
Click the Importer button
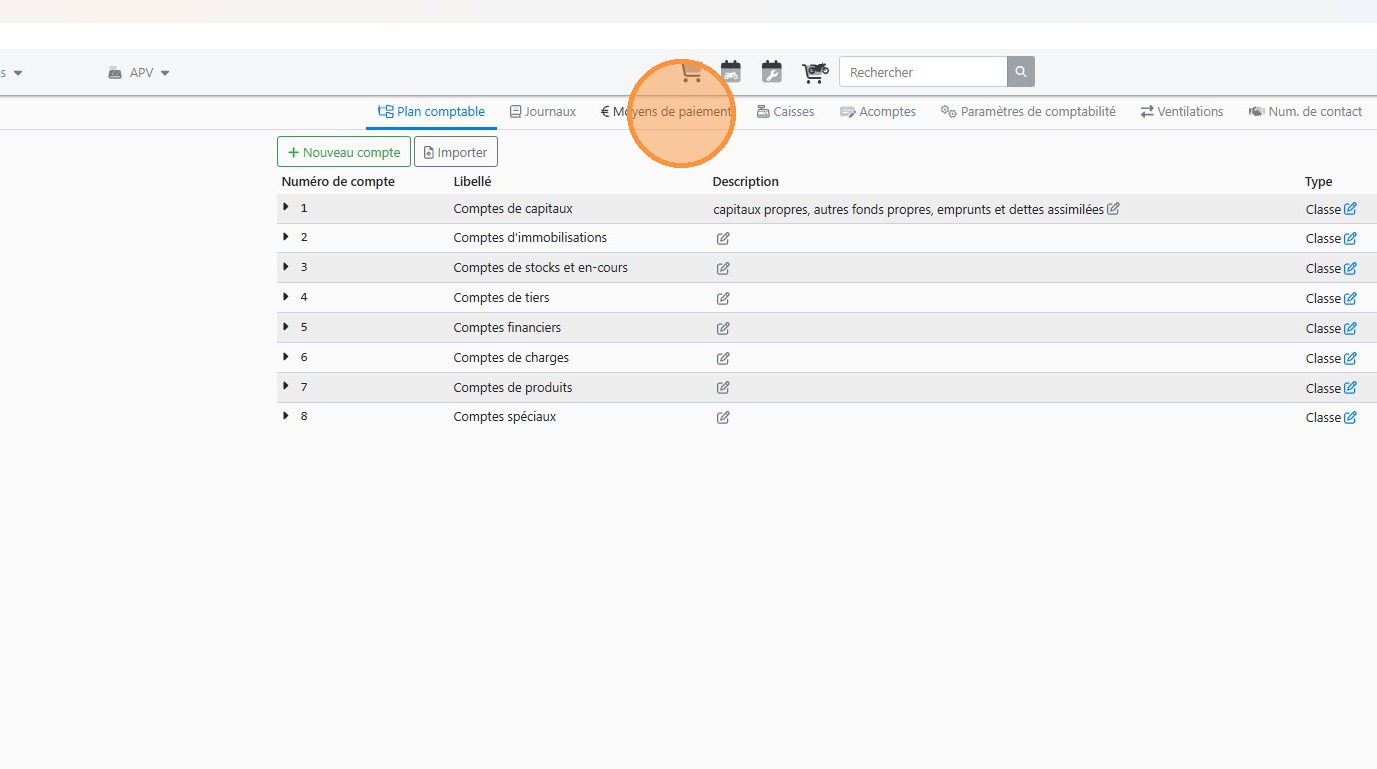(456, 152)
